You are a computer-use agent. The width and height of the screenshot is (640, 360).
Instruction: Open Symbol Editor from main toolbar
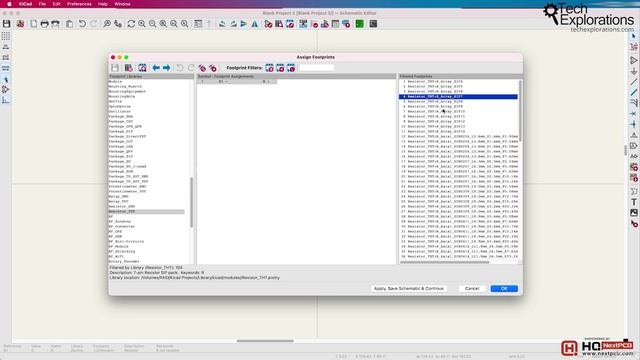(x=268, y=24)
